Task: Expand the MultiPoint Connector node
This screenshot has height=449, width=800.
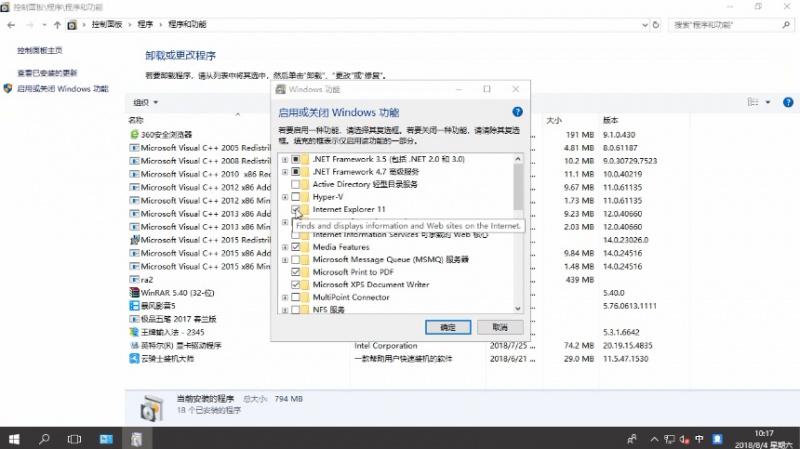Action: 285,297
